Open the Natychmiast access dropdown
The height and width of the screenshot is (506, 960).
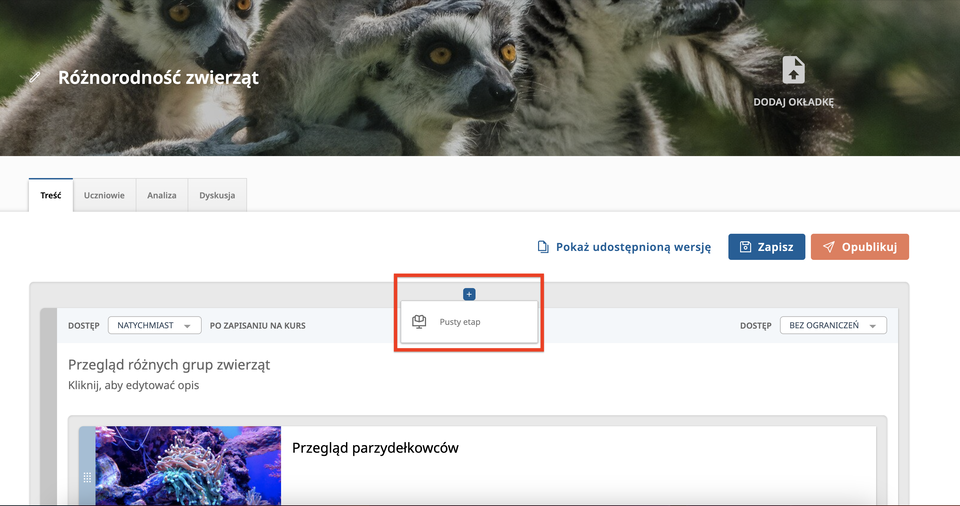pyautogui.click(x=154, y=325)
